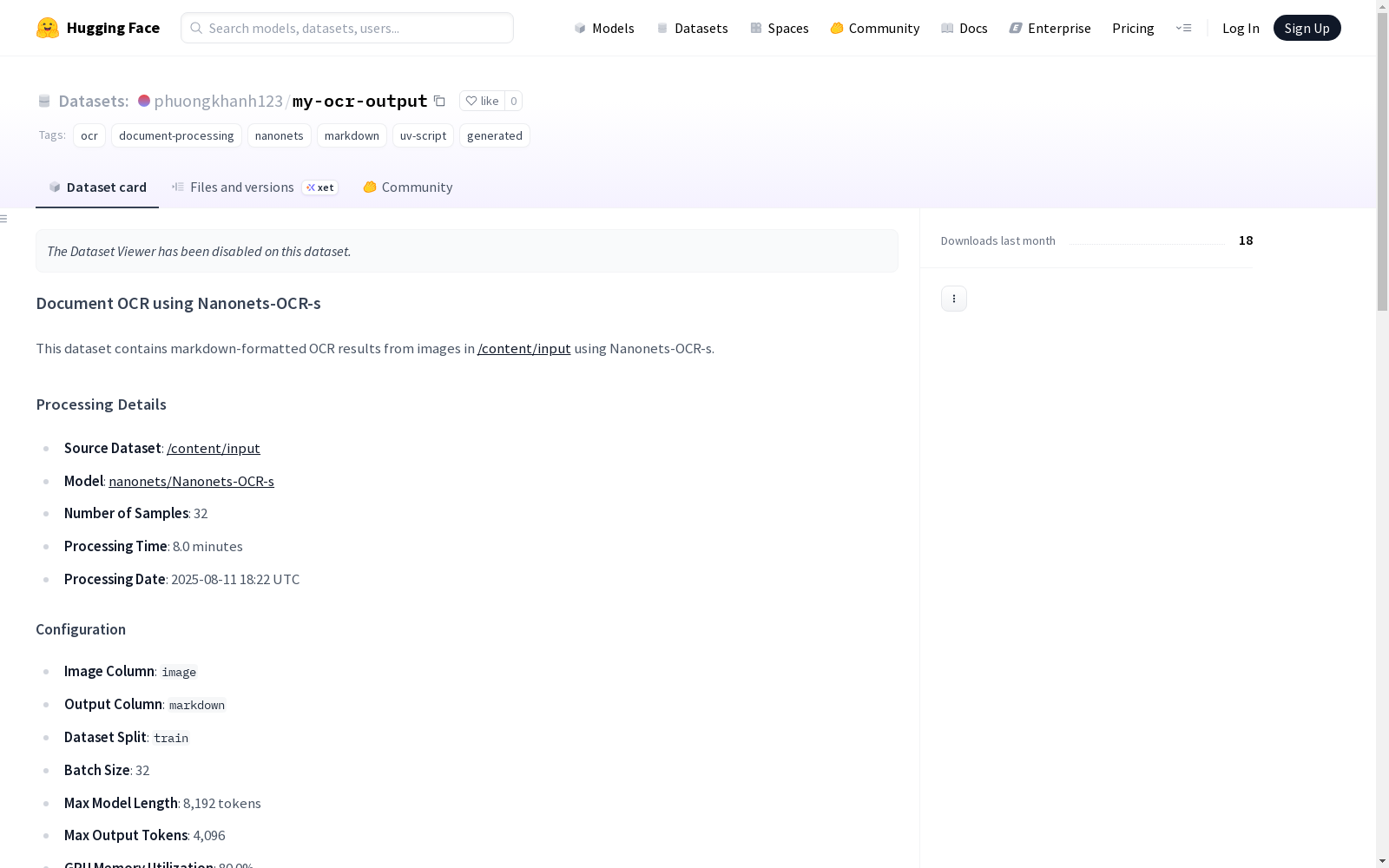The image size is (1389, 868).
Task: Switch to the Files and versions tab
Action: click(254, 187)
